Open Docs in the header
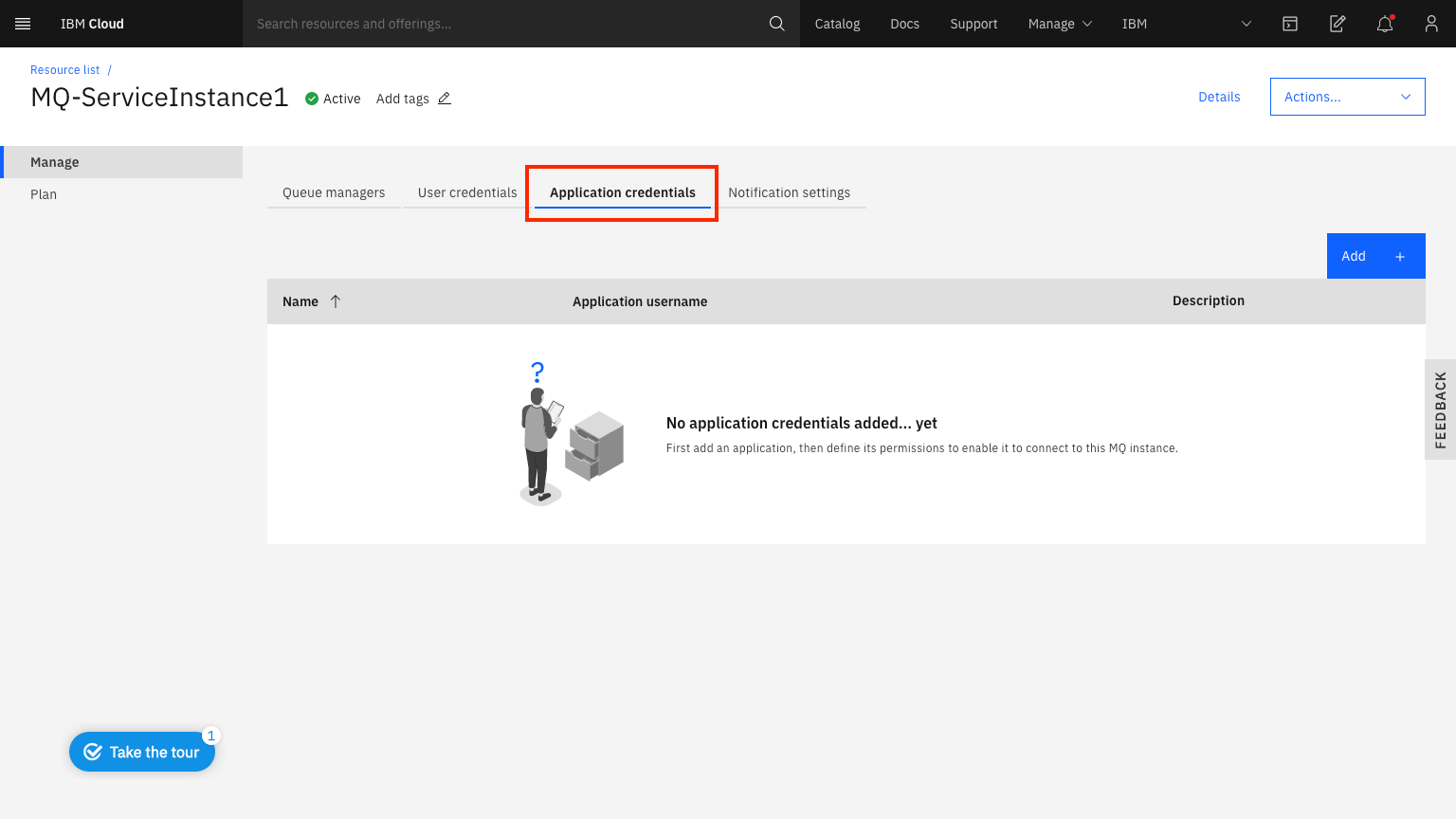The width and height of the screenshot is (1456, 819). pos(904,24)
